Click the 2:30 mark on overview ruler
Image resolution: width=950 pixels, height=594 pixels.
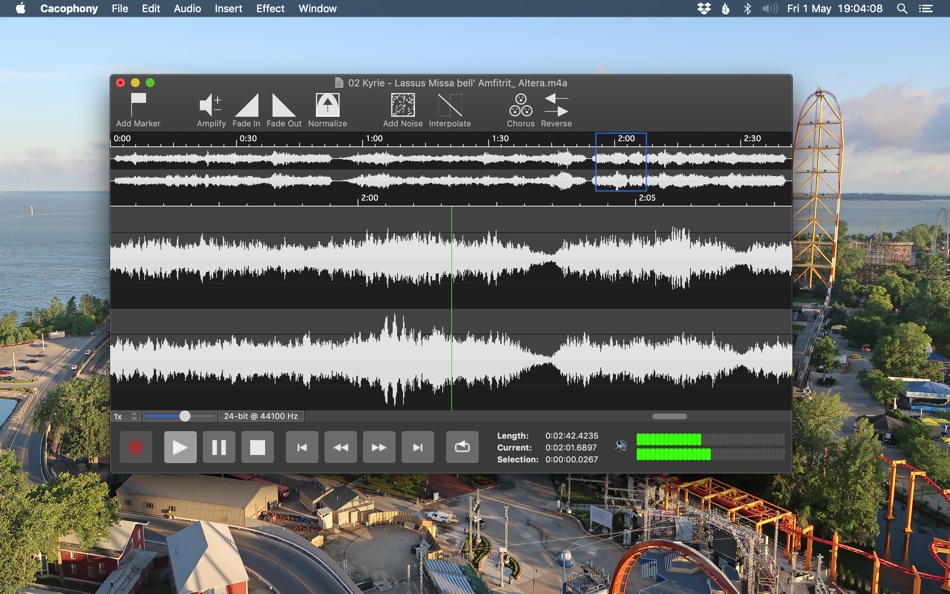coord(752,138)
